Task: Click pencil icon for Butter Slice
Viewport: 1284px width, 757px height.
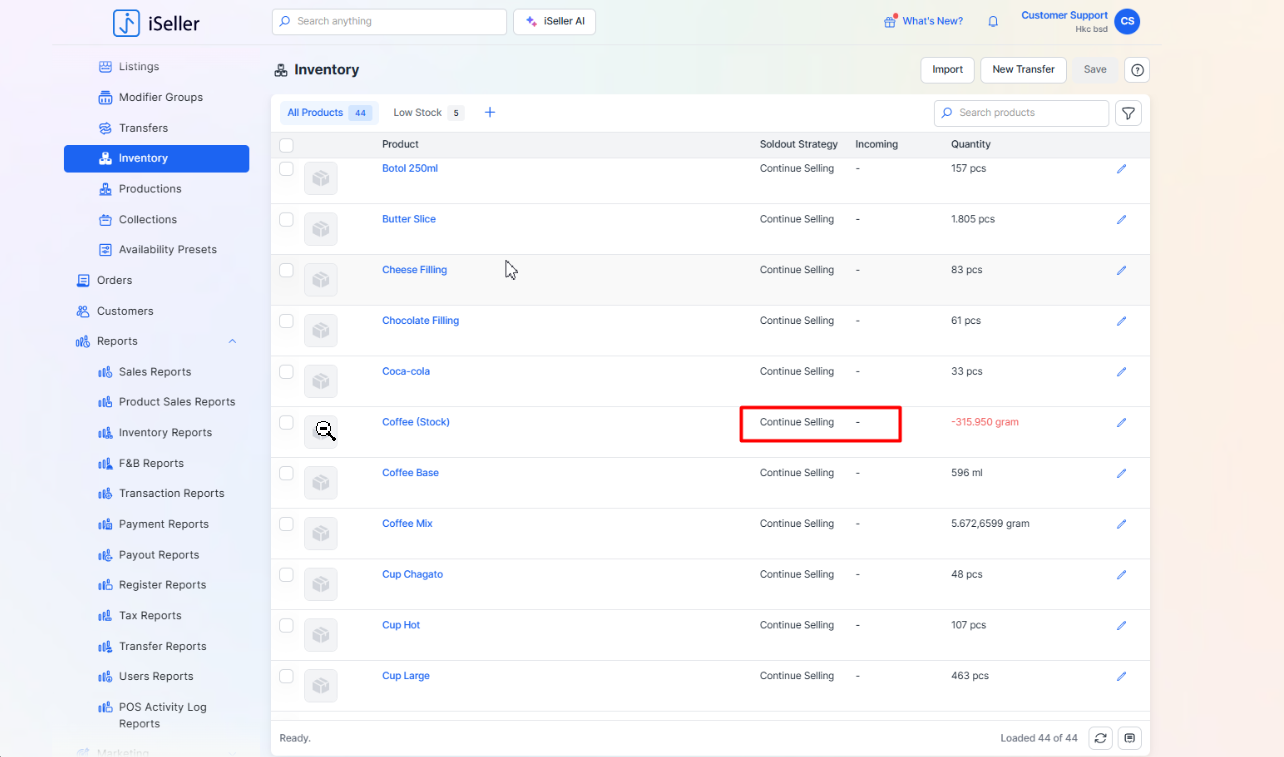Action: (1121, 220)
